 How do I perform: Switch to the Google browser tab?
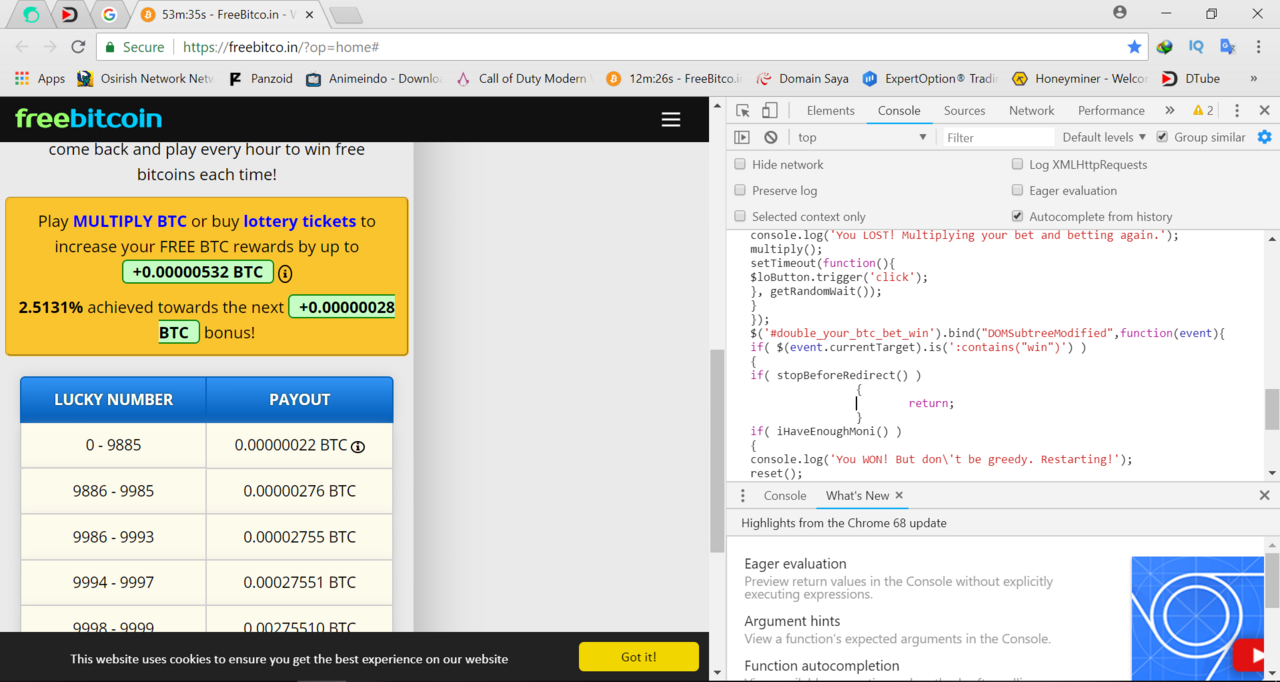[109, 15]
